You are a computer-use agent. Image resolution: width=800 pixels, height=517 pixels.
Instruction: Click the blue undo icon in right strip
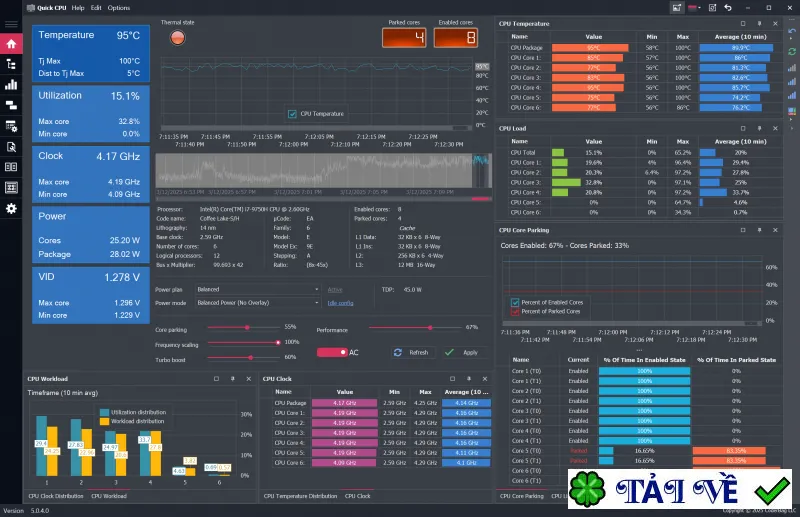click(x=792, y=32)
